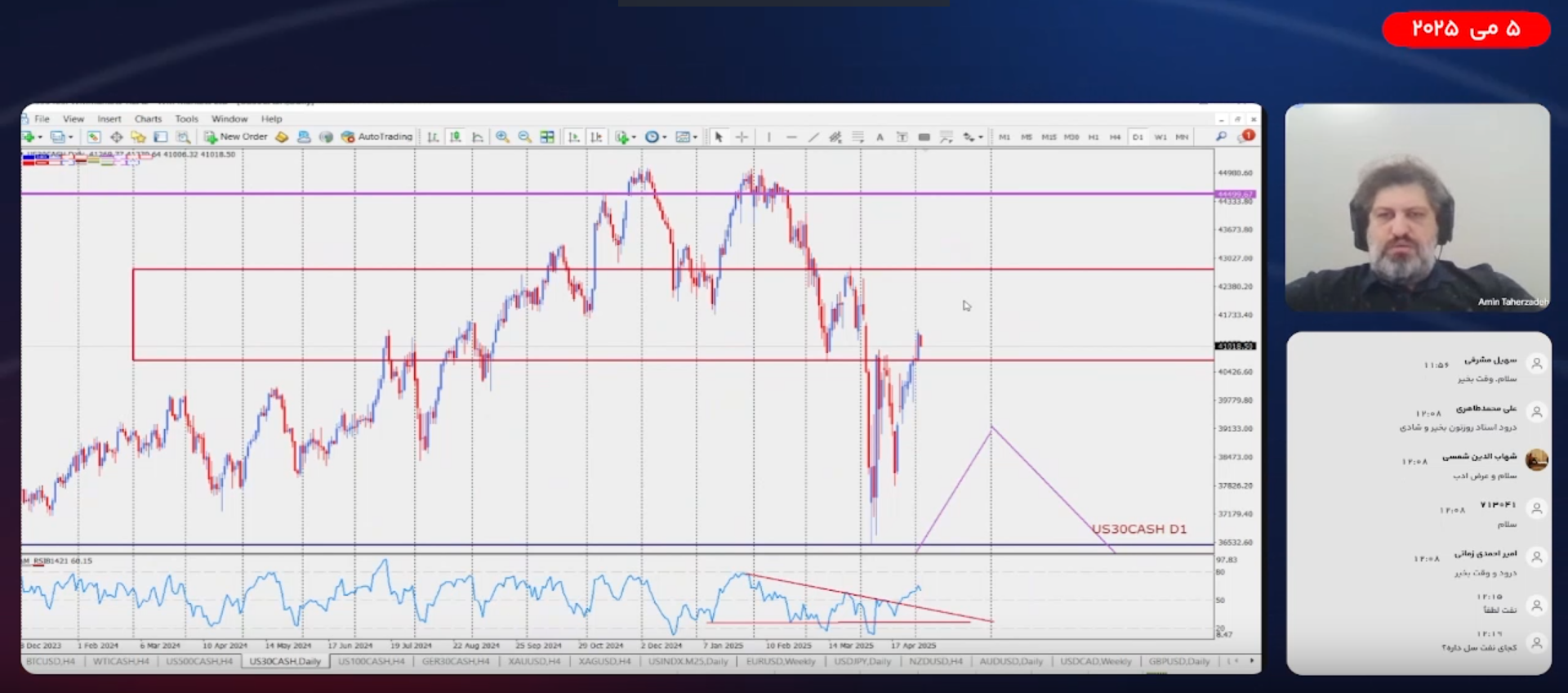Open the Insert menu
Viewport: 1568px width, 693px height.
pyautogui.click(x=109, y=119)
